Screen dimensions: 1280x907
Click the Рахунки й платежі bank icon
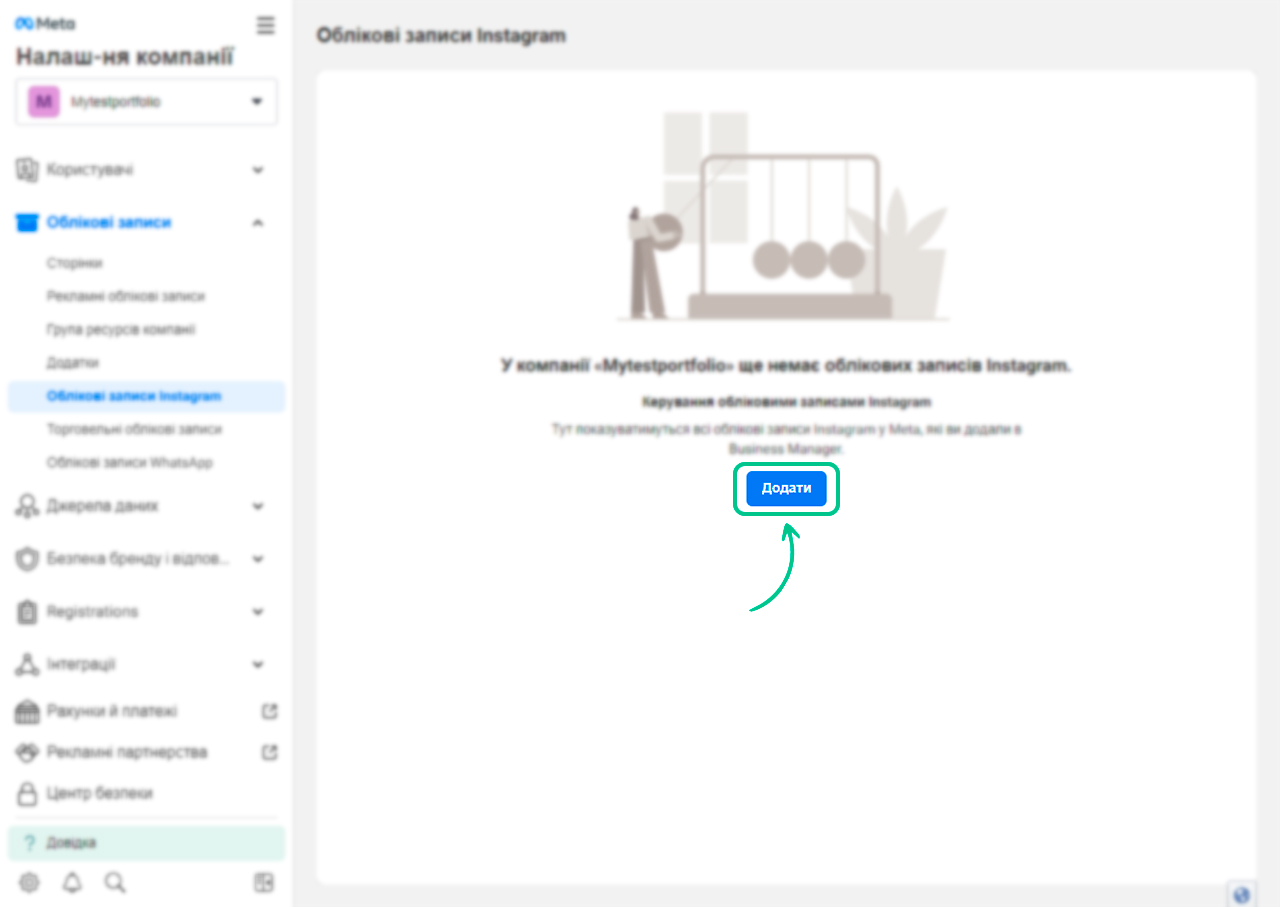point(27,711)
